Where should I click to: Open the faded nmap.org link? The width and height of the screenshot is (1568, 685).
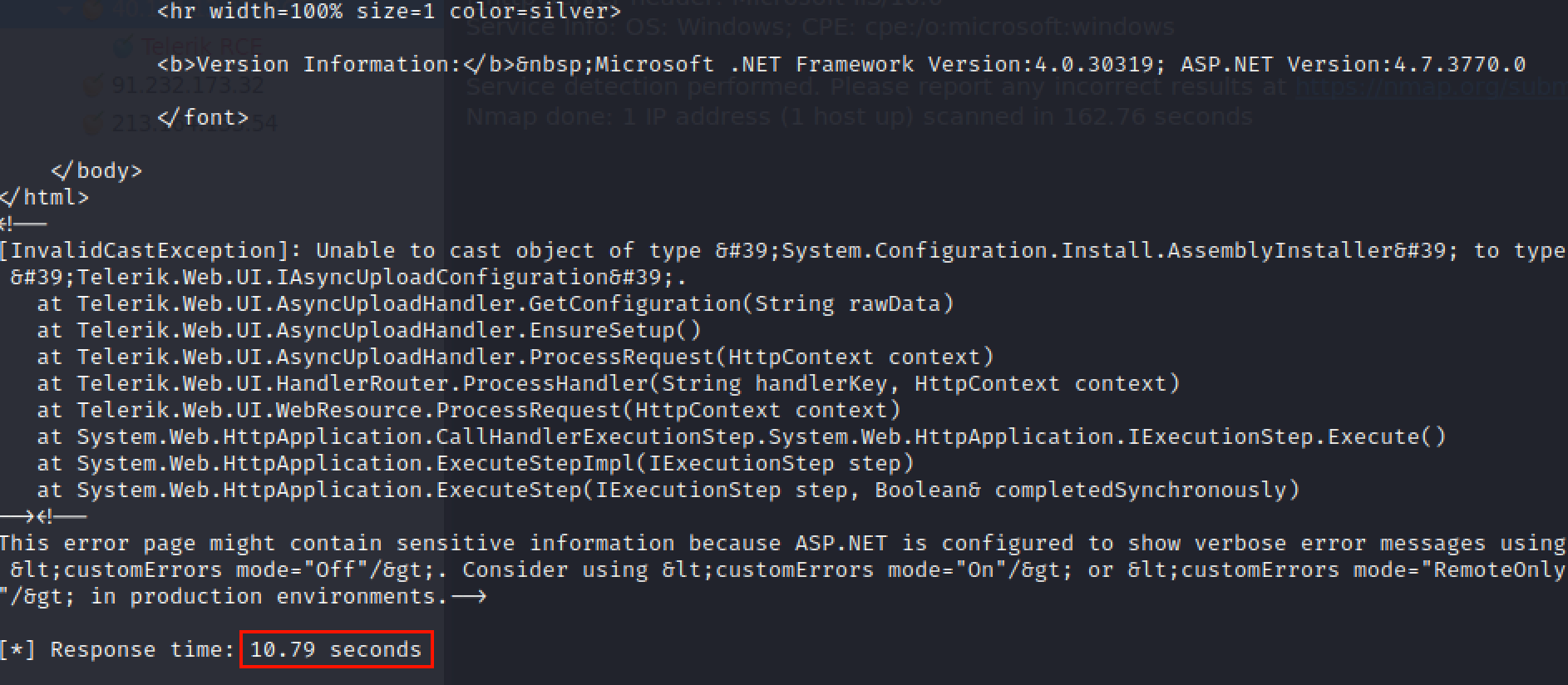tap(1430, 86)
